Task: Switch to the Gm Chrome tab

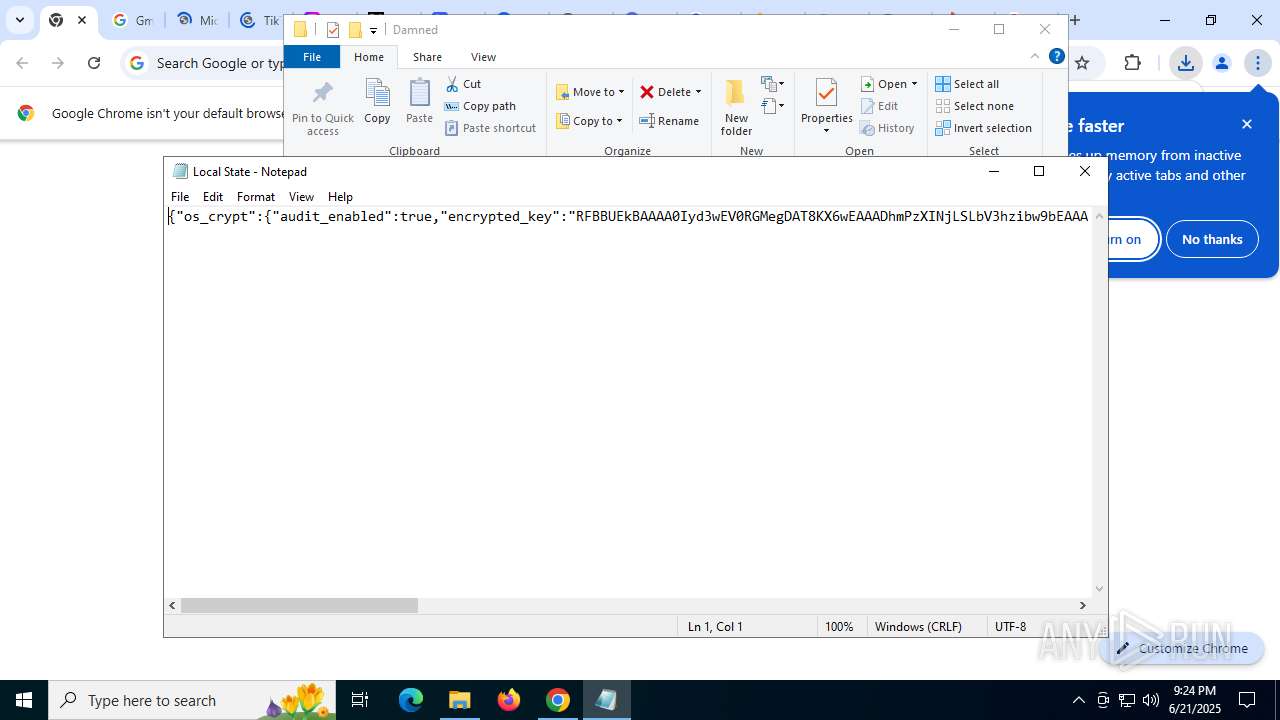Action: pyautogui.click(x=132, y=20)
